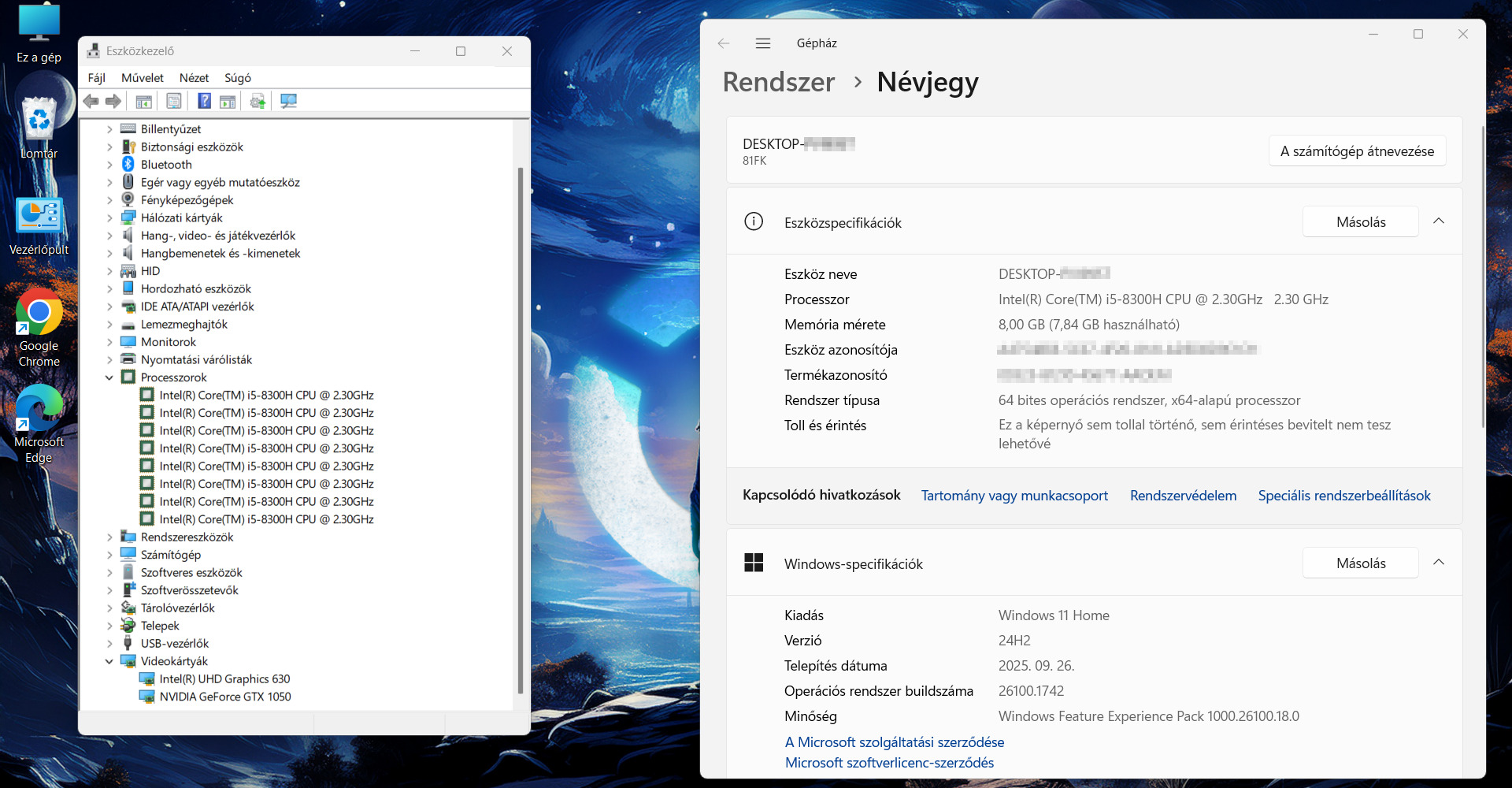Screen dimensions: 1512x788
Task: Click Másolás button for Eszközspecifikációk
Action: (x=1361, y=222)
